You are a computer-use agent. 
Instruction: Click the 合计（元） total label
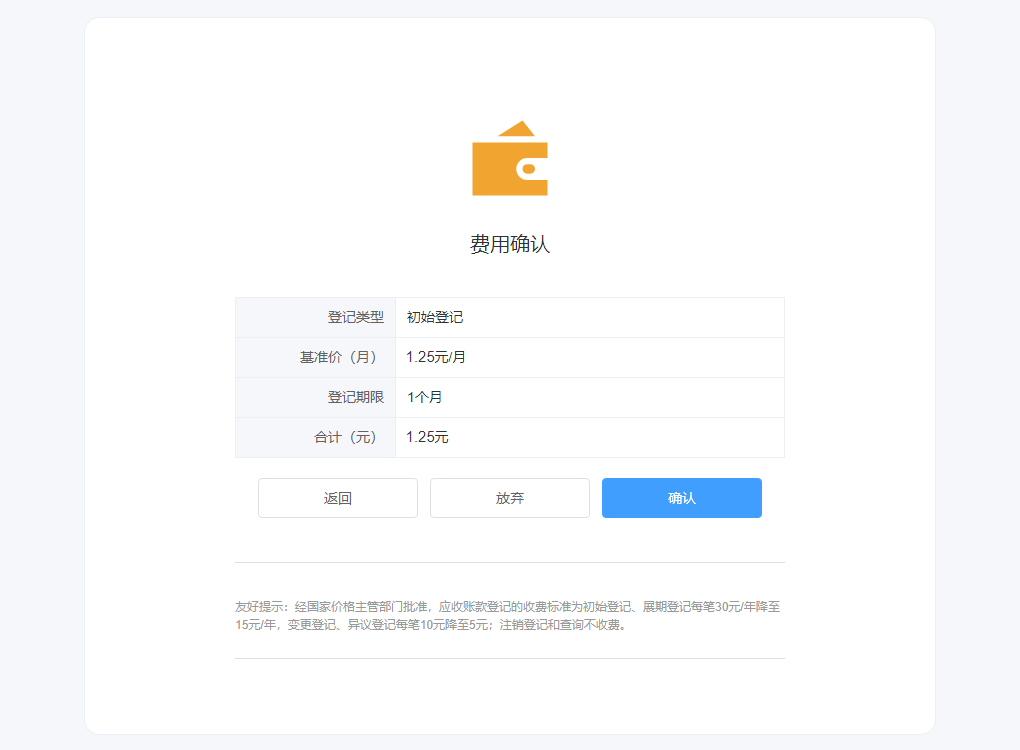344,437
